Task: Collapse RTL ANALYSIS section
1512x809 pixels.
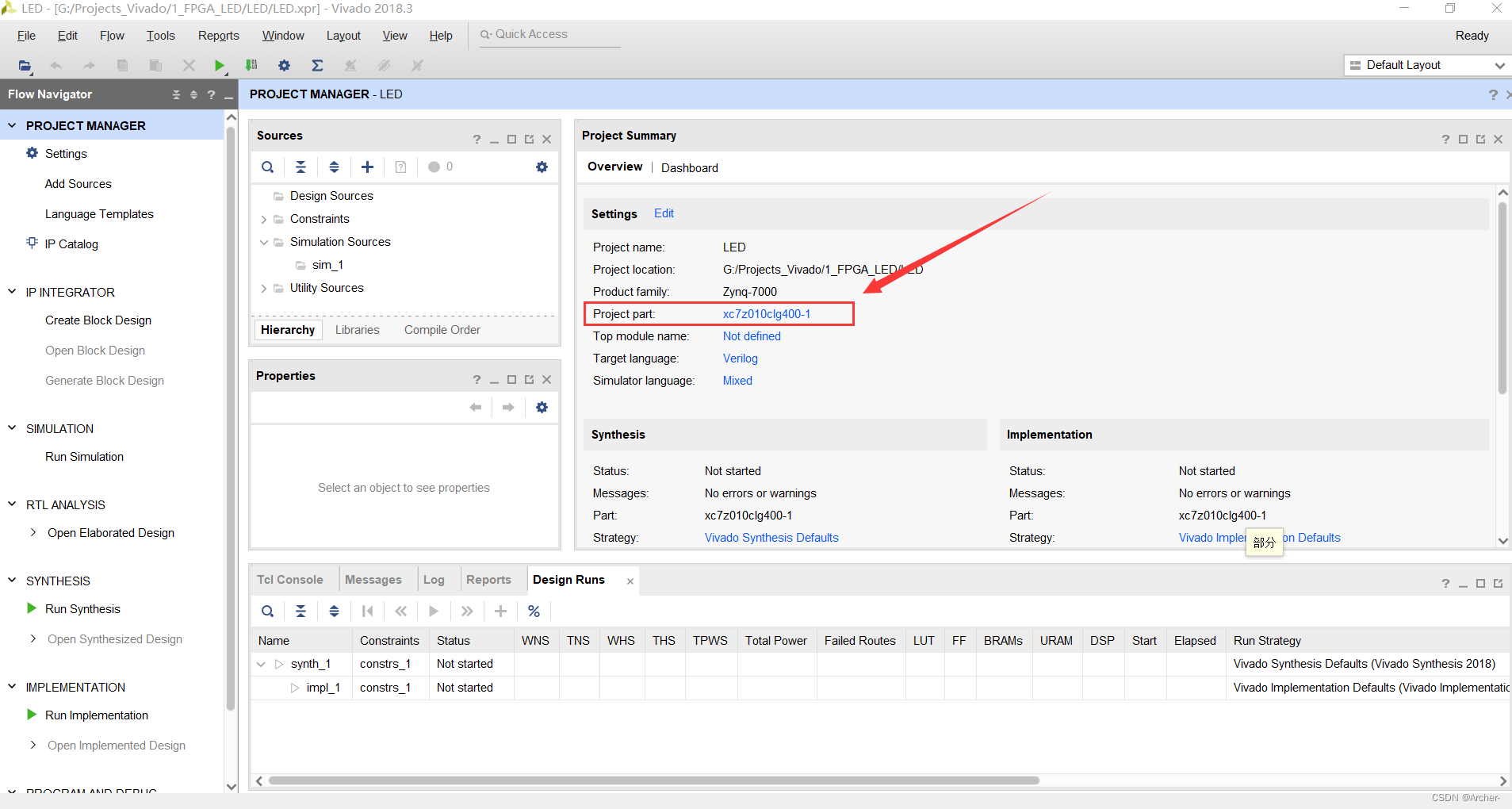Action: [12, 504]
